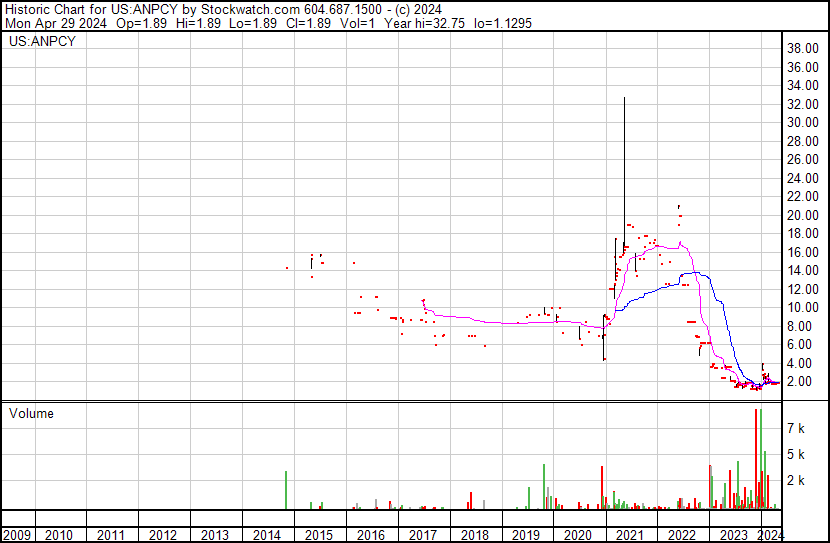Image resolution: width=830 pixels, height=543 pixels.
Task: Select the 2014 year label on time axis
Action: 266,535
